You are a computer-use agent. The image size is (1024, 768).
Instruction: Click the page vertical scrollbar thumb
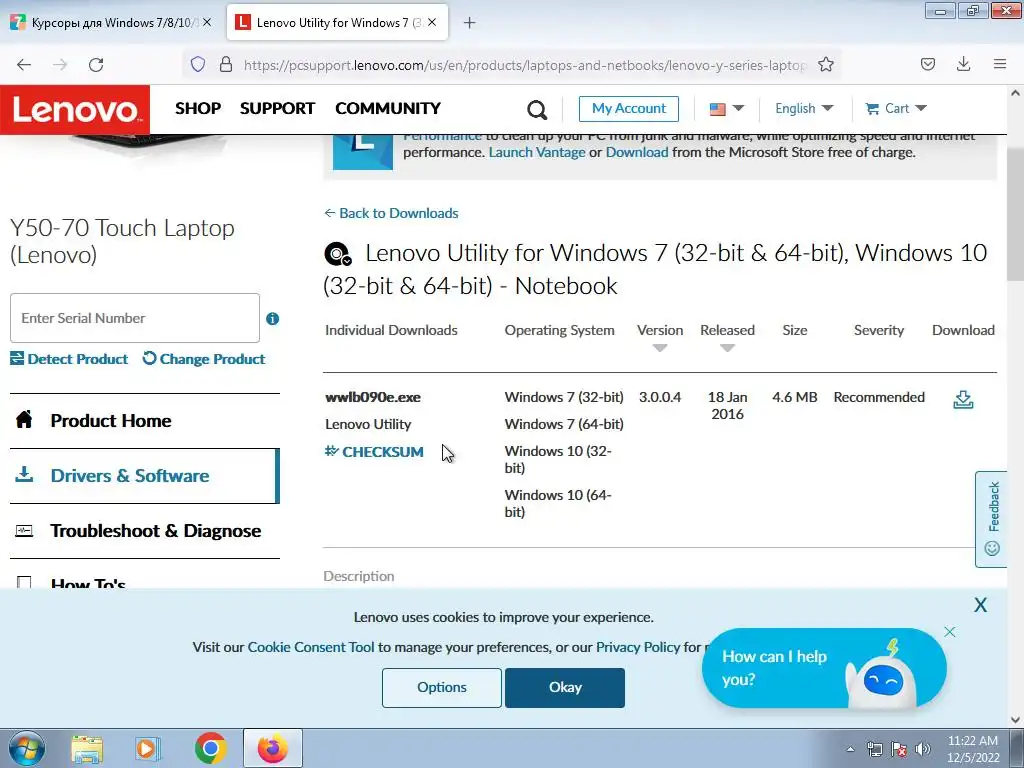(x=1015, y=214)
